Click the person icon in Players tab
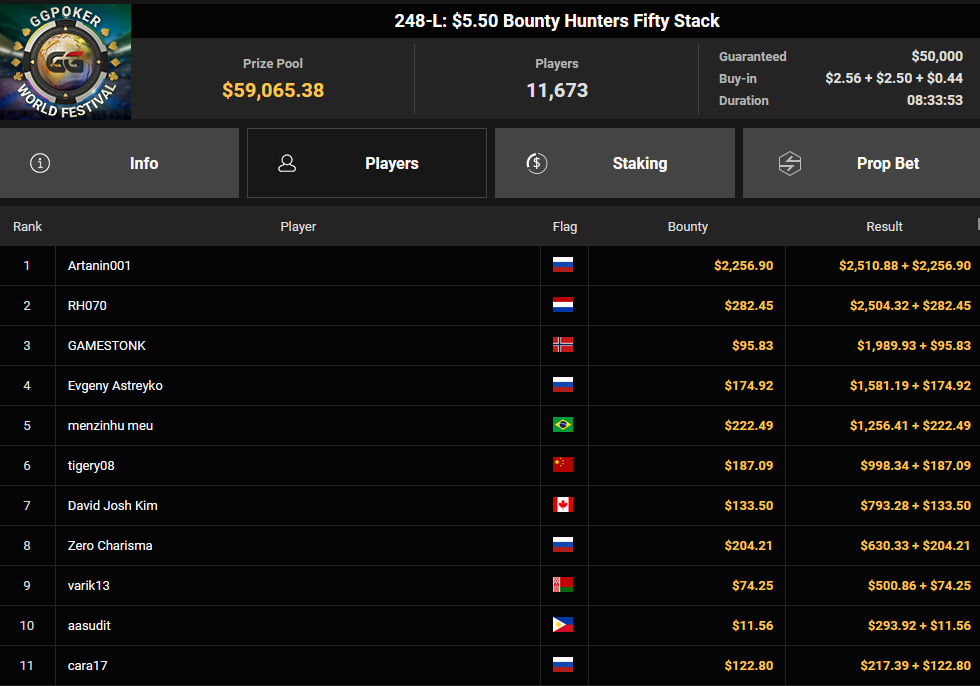Image resolution: width=980 pixels, height=686 pixels. pyautogui.click(x=287, y=163)
